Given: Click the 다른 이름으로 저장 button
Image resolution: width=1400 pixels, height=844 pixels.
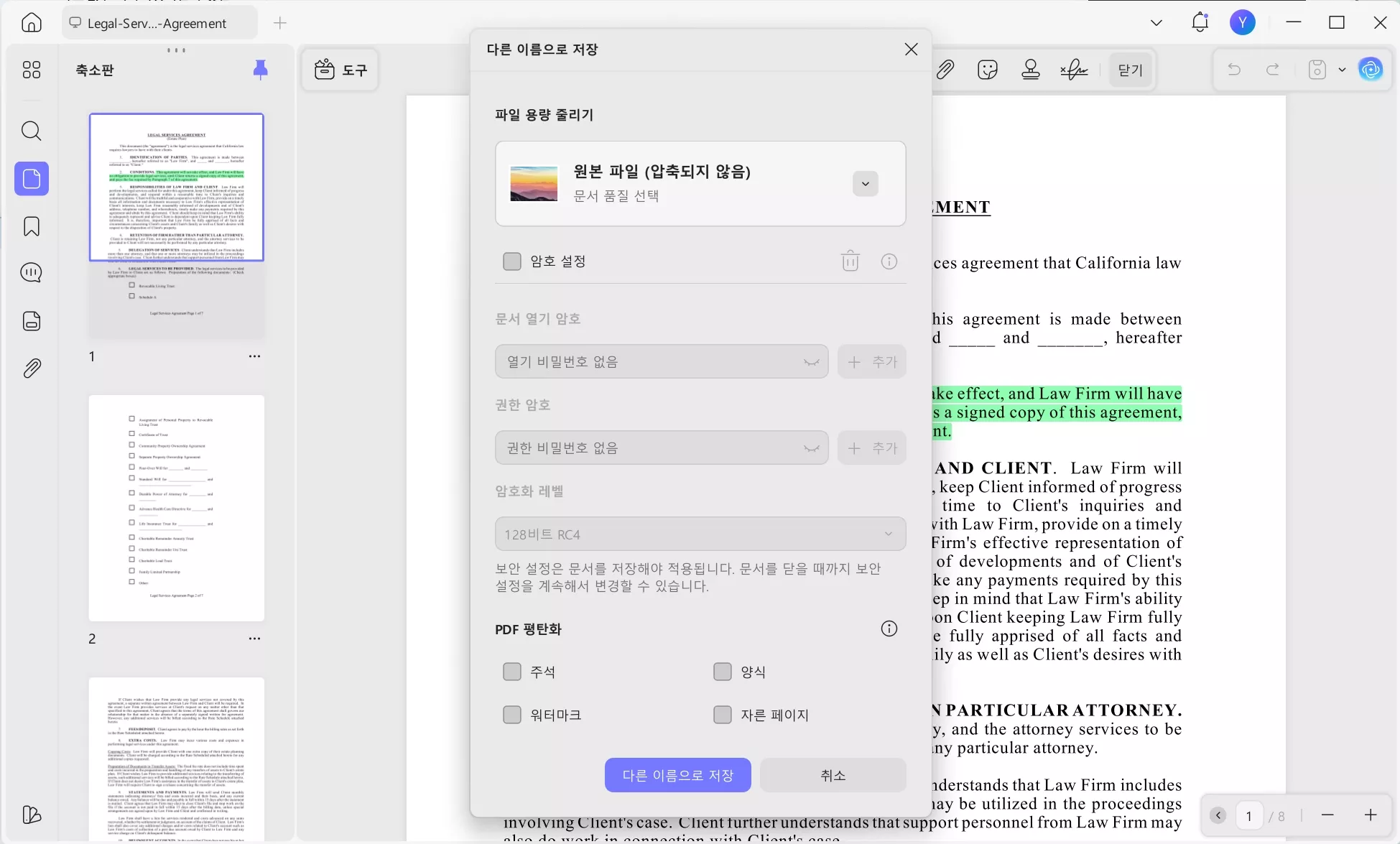Looking at the screenshot, I should 677,775.
